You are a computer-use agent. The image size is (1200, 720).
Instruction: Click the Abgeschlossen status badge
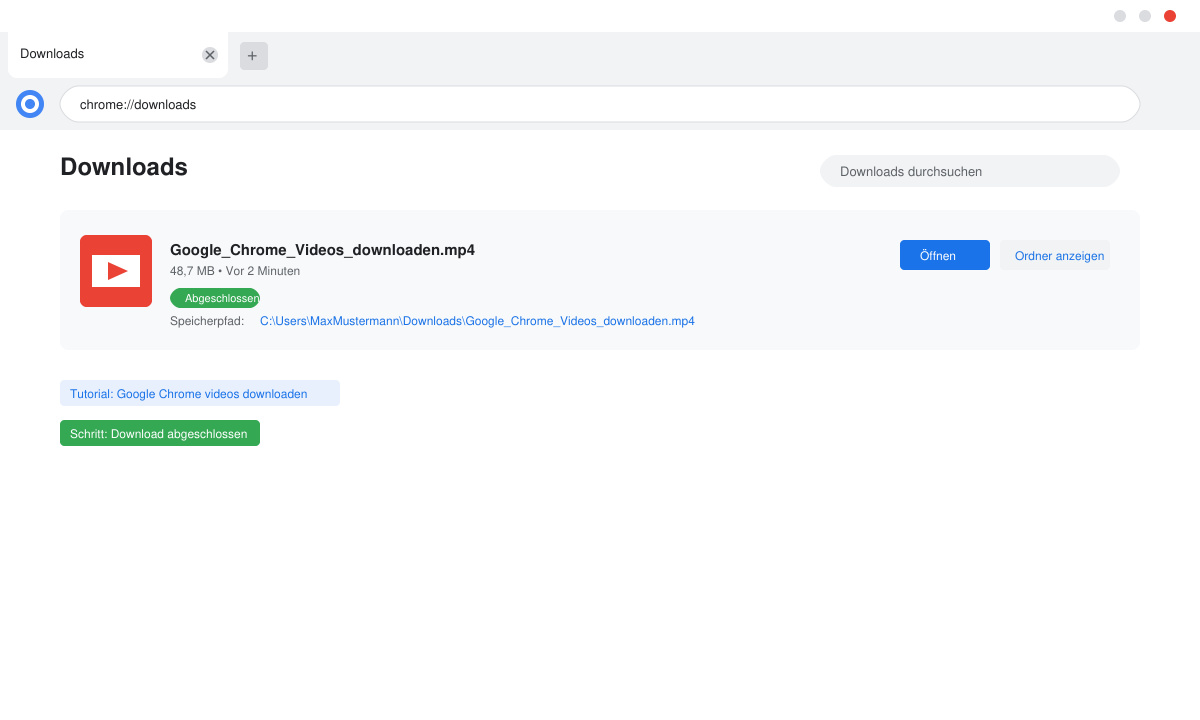215,298
